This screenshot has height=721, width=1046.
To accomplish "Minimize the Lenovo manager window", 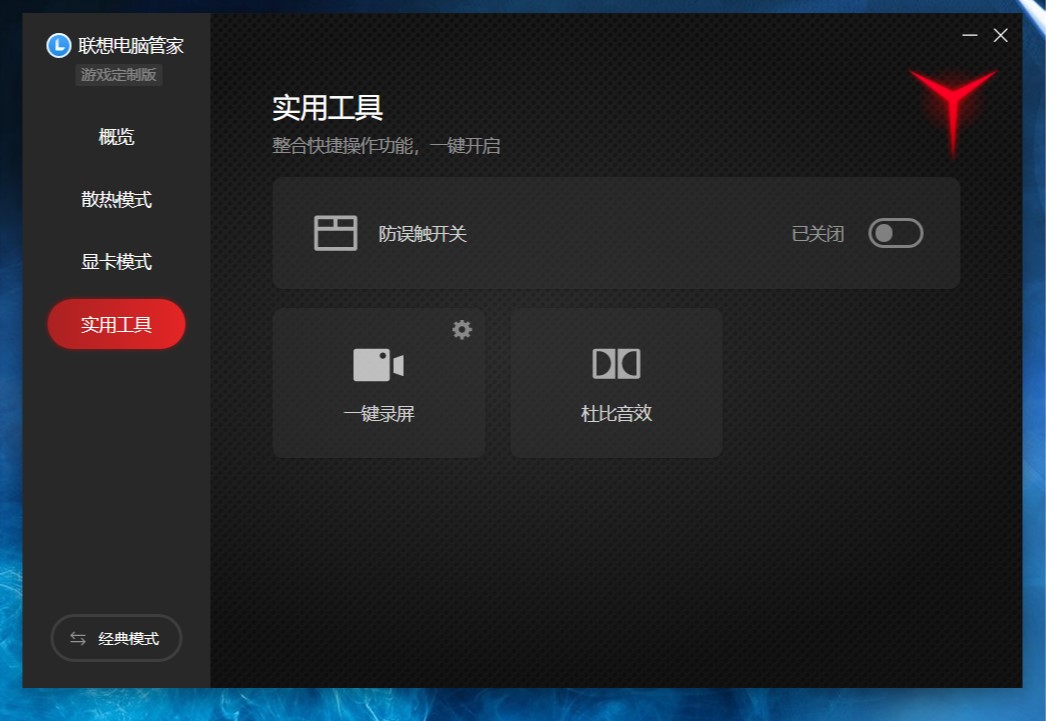I will [x=967, y=35].
